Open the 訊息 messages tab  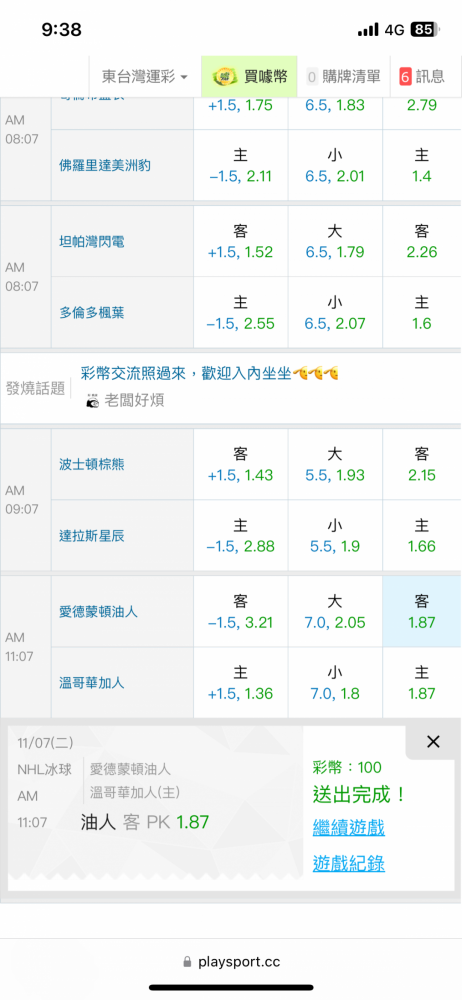[422, 77]
